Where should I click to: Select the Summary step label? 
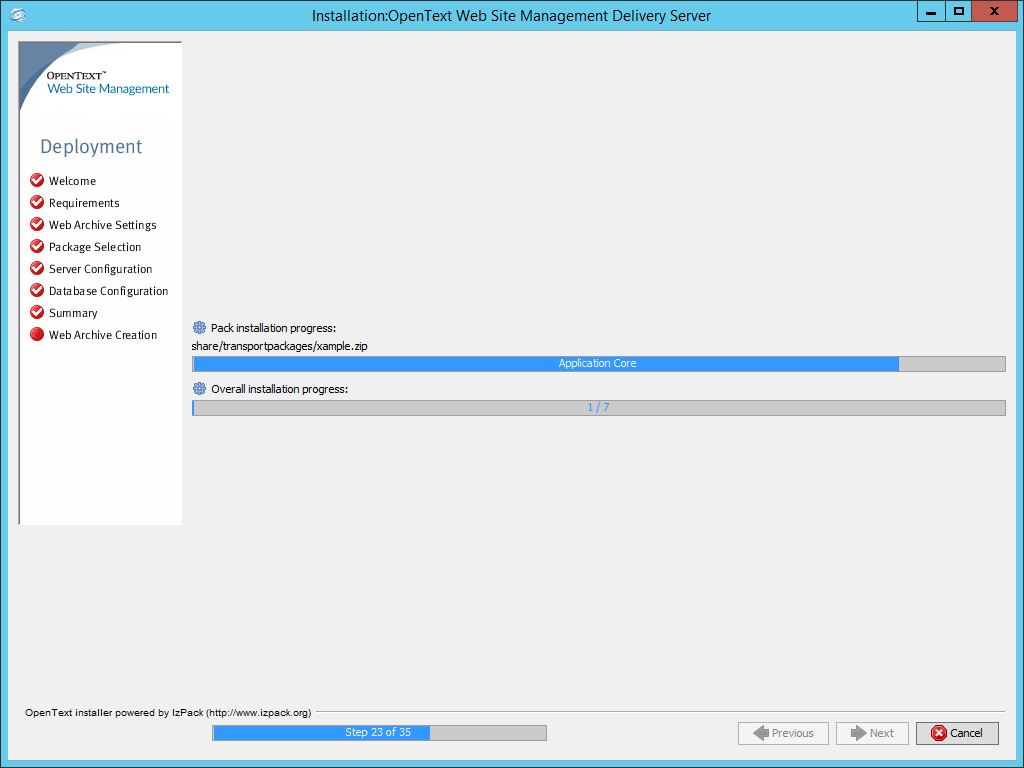point(73,313)
